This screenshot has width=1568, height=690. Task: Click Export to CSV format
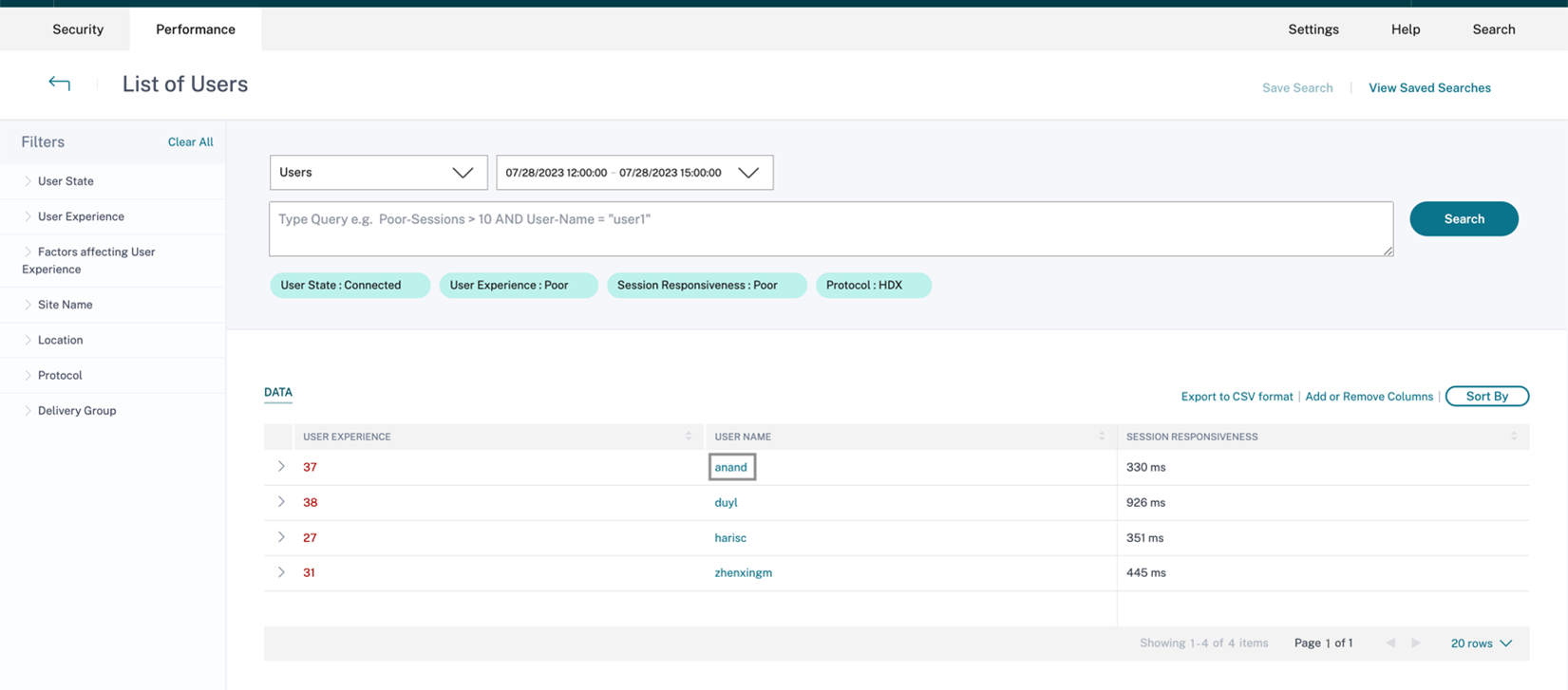1236,397
